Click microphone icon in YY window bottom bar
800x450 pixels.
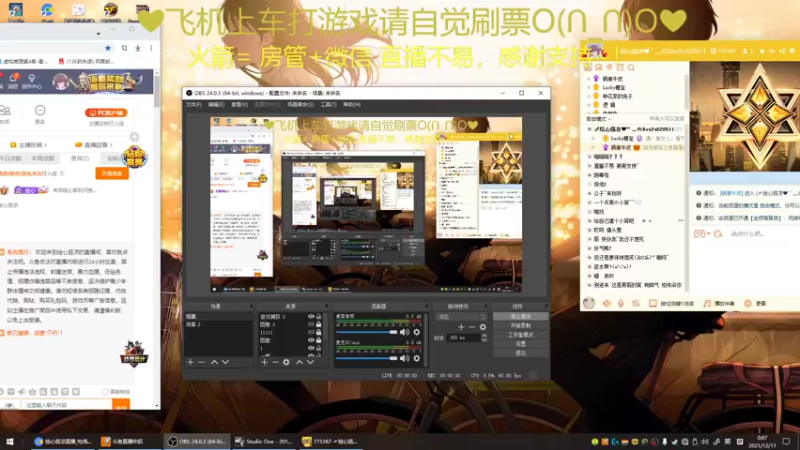(x=621, y=303)
